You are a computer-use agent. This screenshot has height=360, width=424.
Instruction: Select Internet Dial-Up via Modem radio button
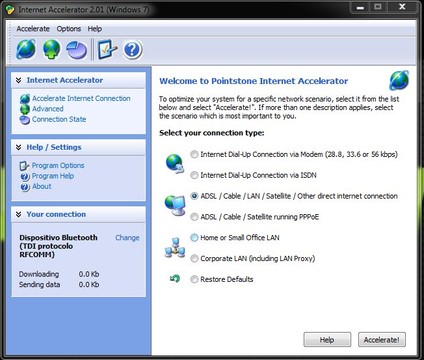pos(194,154)
